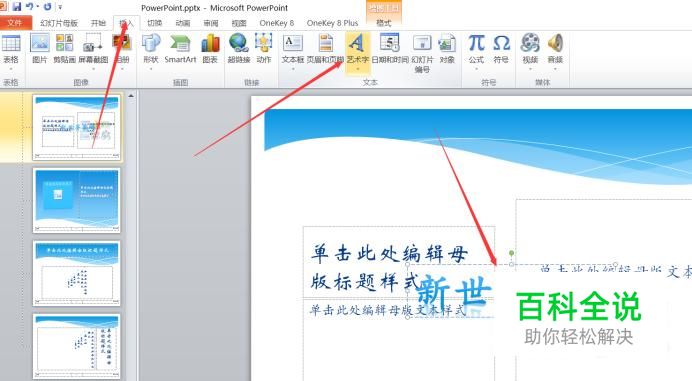Switch to the 审阅 (Review) tab
692x381 pixels.
pyautogui.click(x=211, y=23)
